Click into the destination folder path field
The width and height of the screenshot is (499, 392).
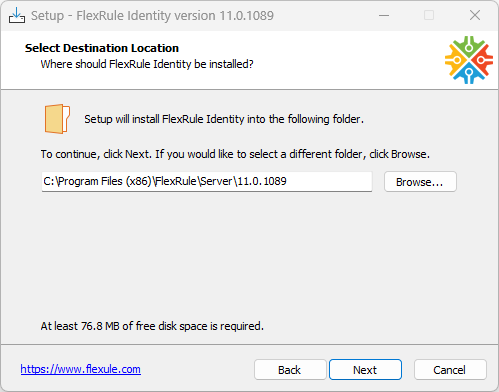207,181
